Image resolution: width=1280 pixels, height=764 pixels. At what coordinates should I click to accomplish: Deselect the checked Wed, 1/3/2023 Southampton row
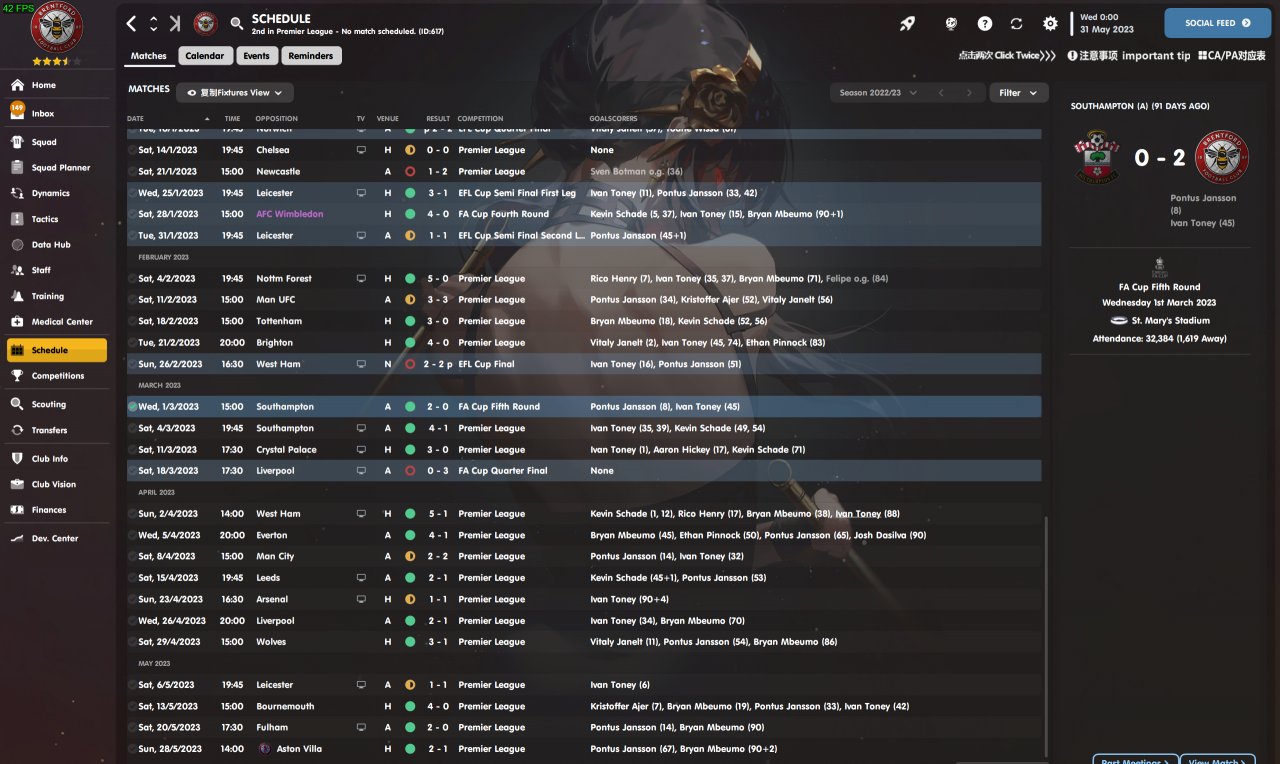pyautogui.click(x=132, y=407)
